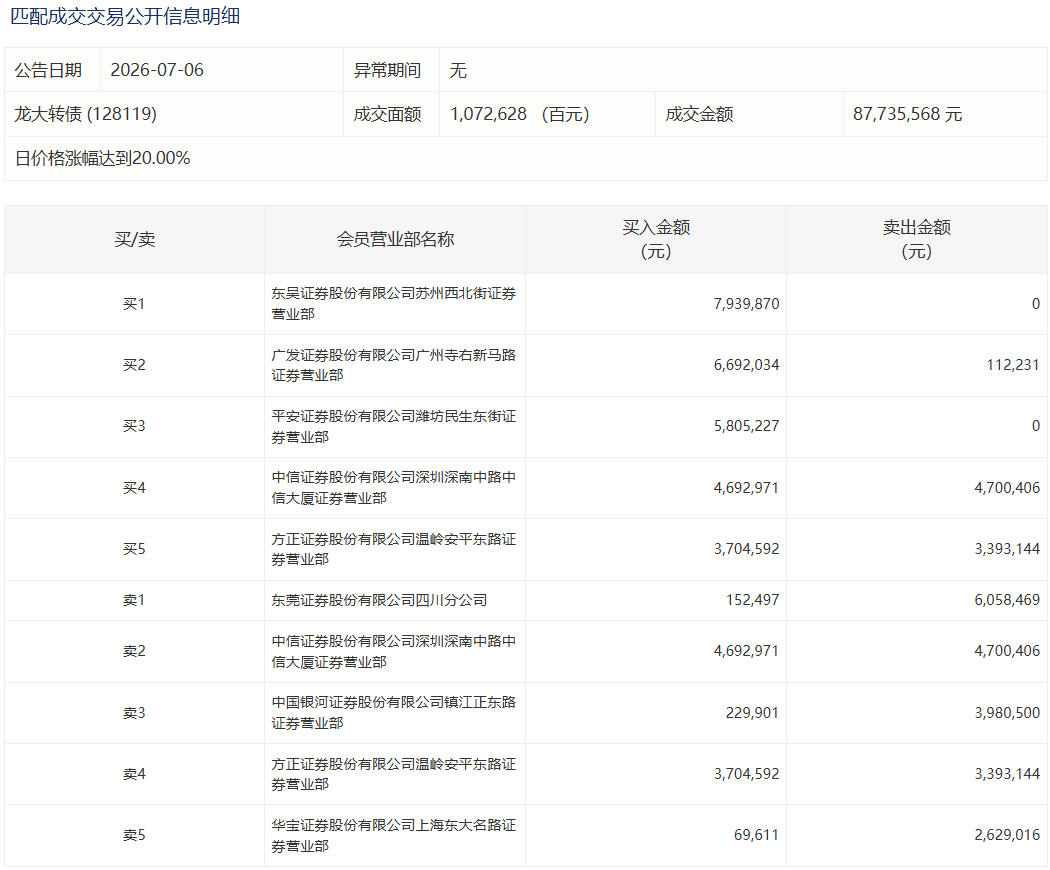The width and height of the screenshot is (1050, 870).
Task: Click the 会员营业部名称 column header
Action: coord(395,239)
